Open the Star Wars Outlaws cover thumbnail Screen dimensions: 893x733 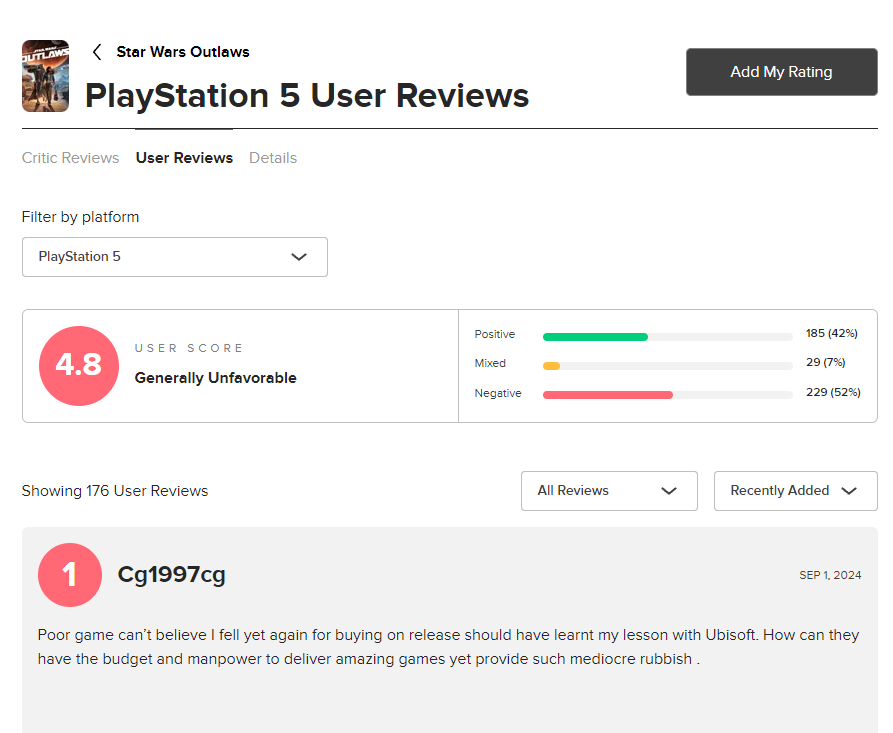45,76
